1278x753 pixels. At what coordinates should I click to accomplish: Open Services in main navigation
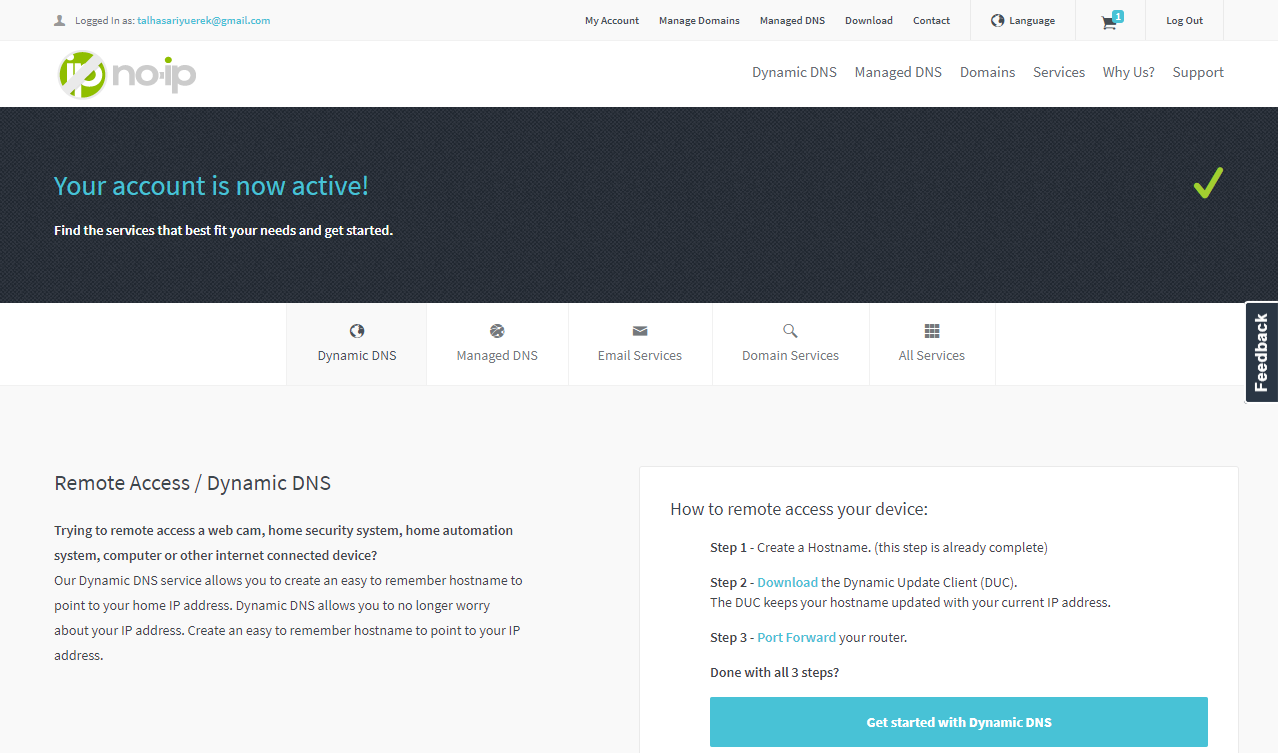tap(1059, 72)
